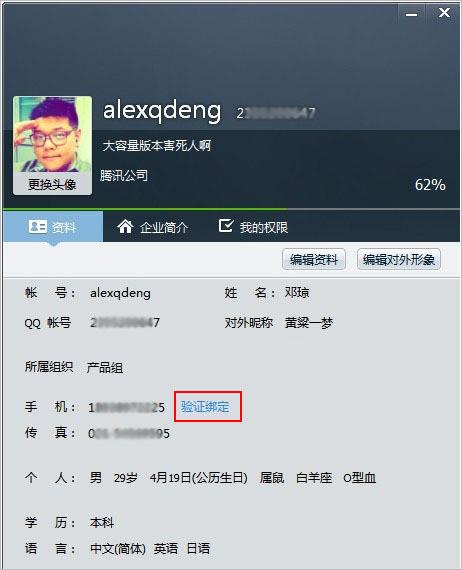Image resolution: width=462 pixels, height=570 pixels.
Task: Click the 编辑资料 button
Action: [x=314, y=260]
